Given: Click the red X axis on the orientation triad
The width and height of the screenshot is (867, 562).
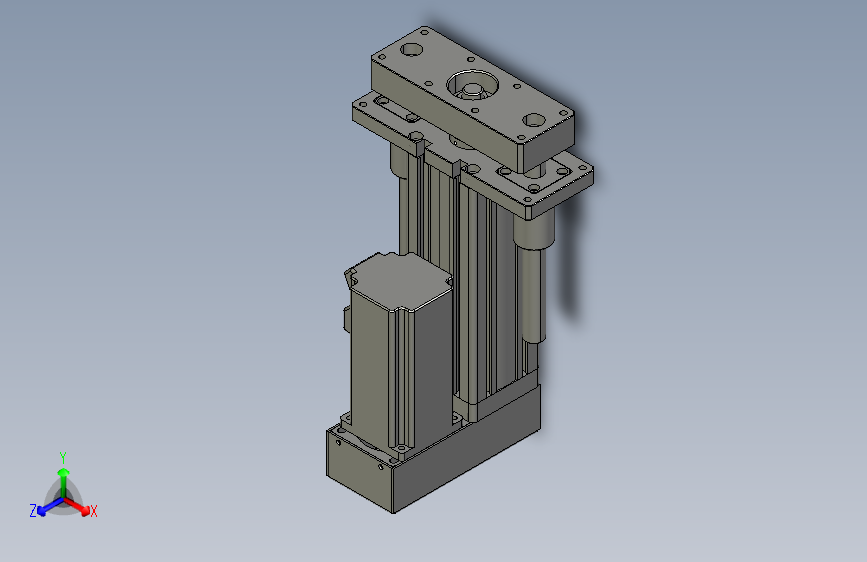Looking at the screenshot, I should tap(77, 506).
